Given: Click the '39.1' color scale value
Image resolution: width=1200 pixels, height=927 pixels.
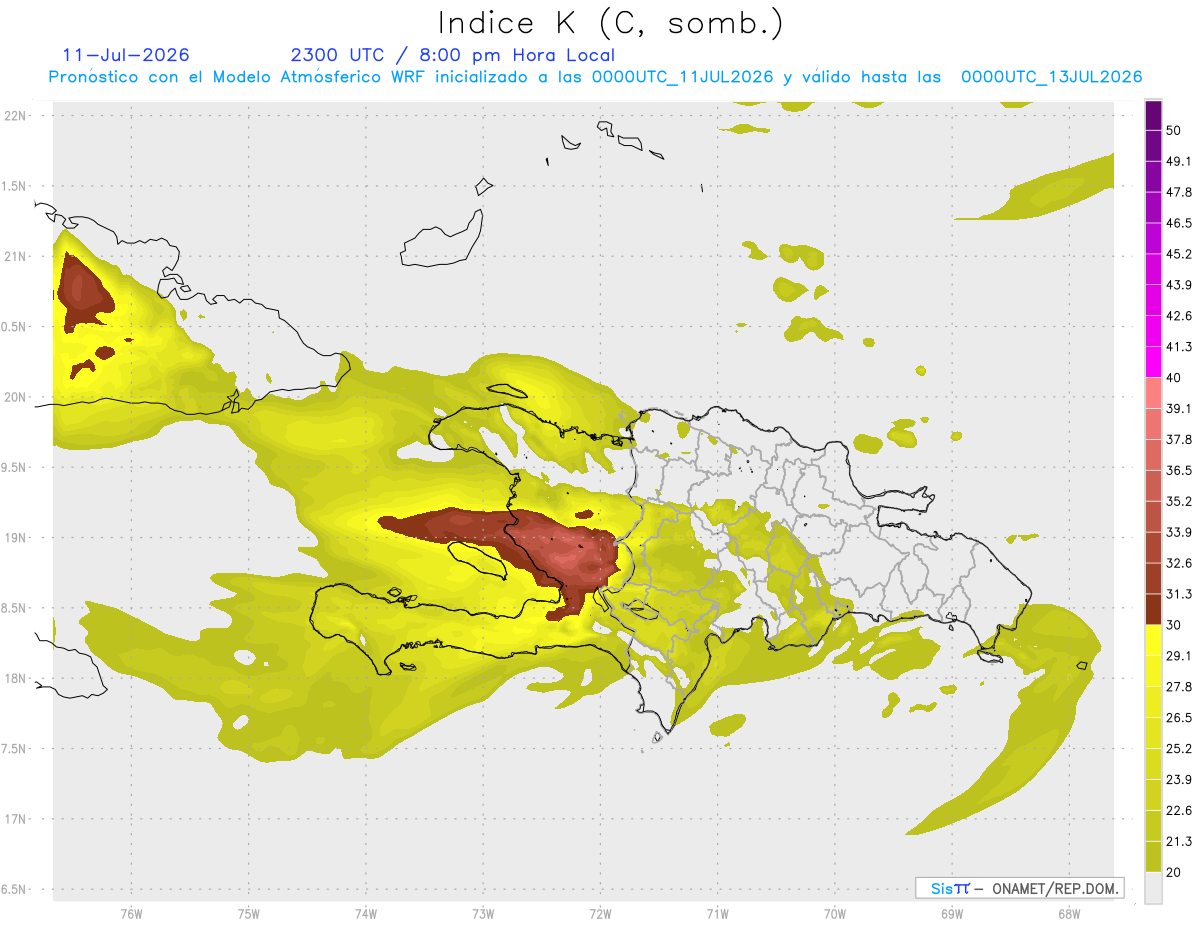Looking at the screenshot, I should click(1179, 408).
